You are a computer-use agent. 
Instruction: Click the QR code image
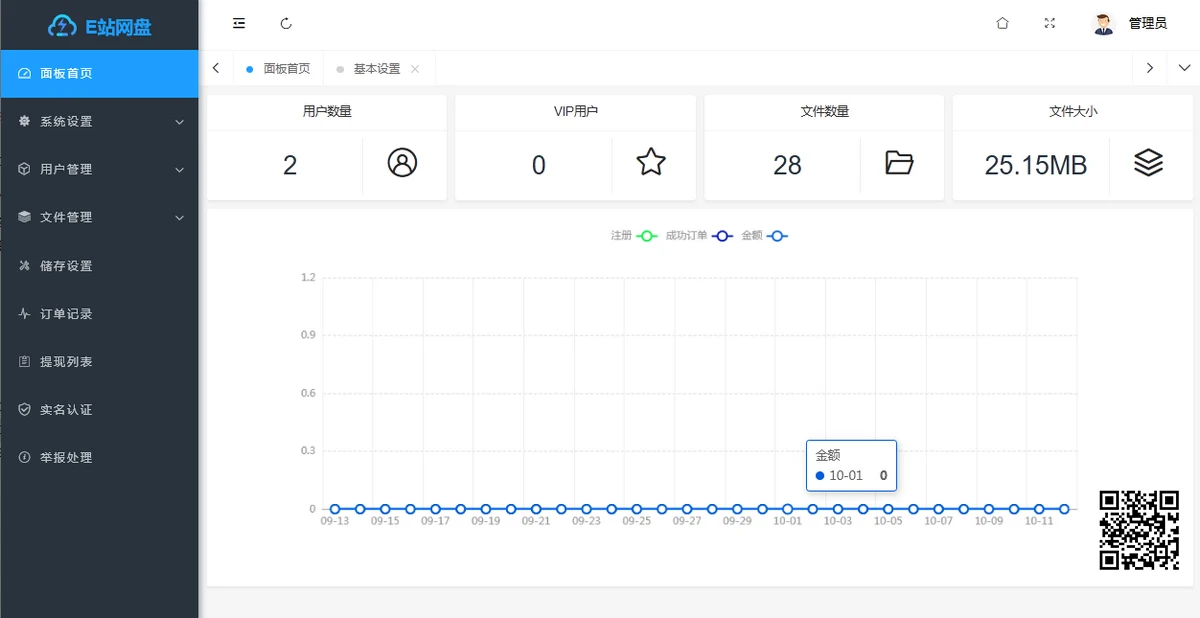(x=1139, y=530)
